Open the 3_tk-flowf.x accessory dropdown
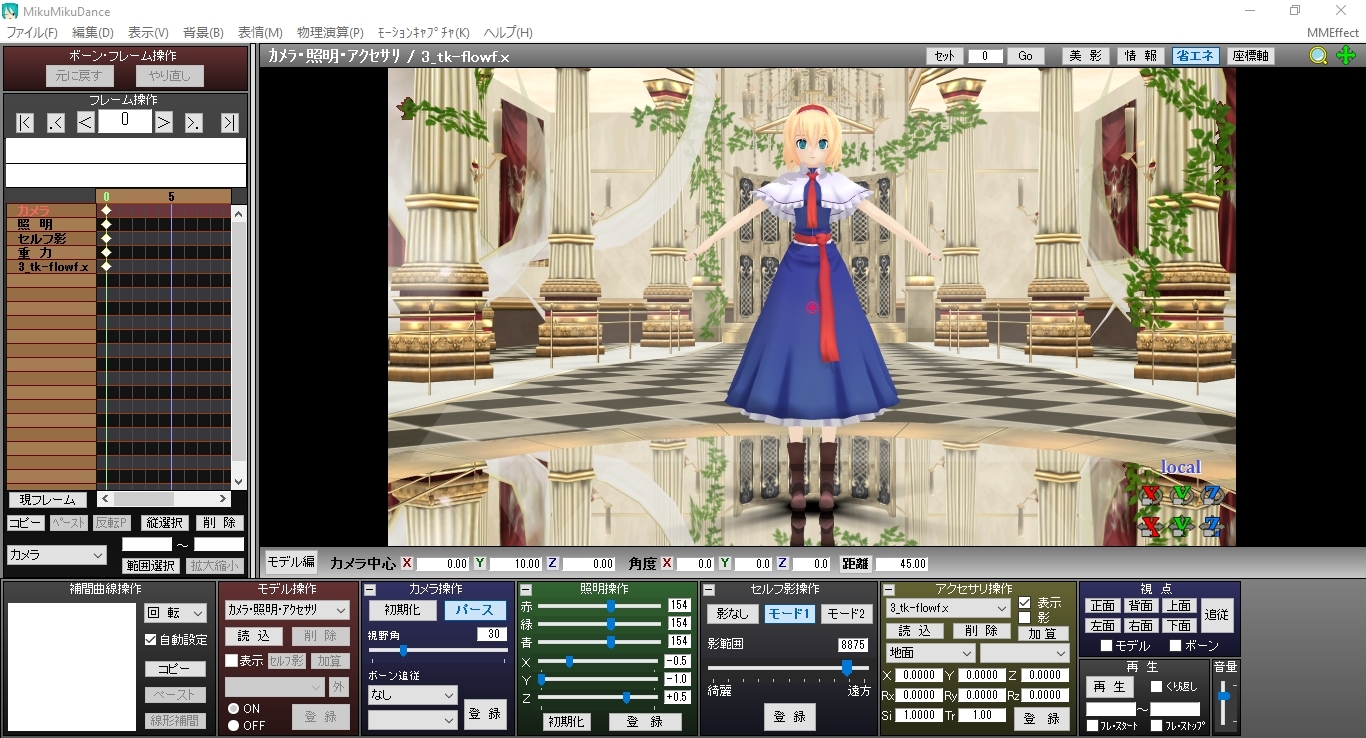 point(947,608)
